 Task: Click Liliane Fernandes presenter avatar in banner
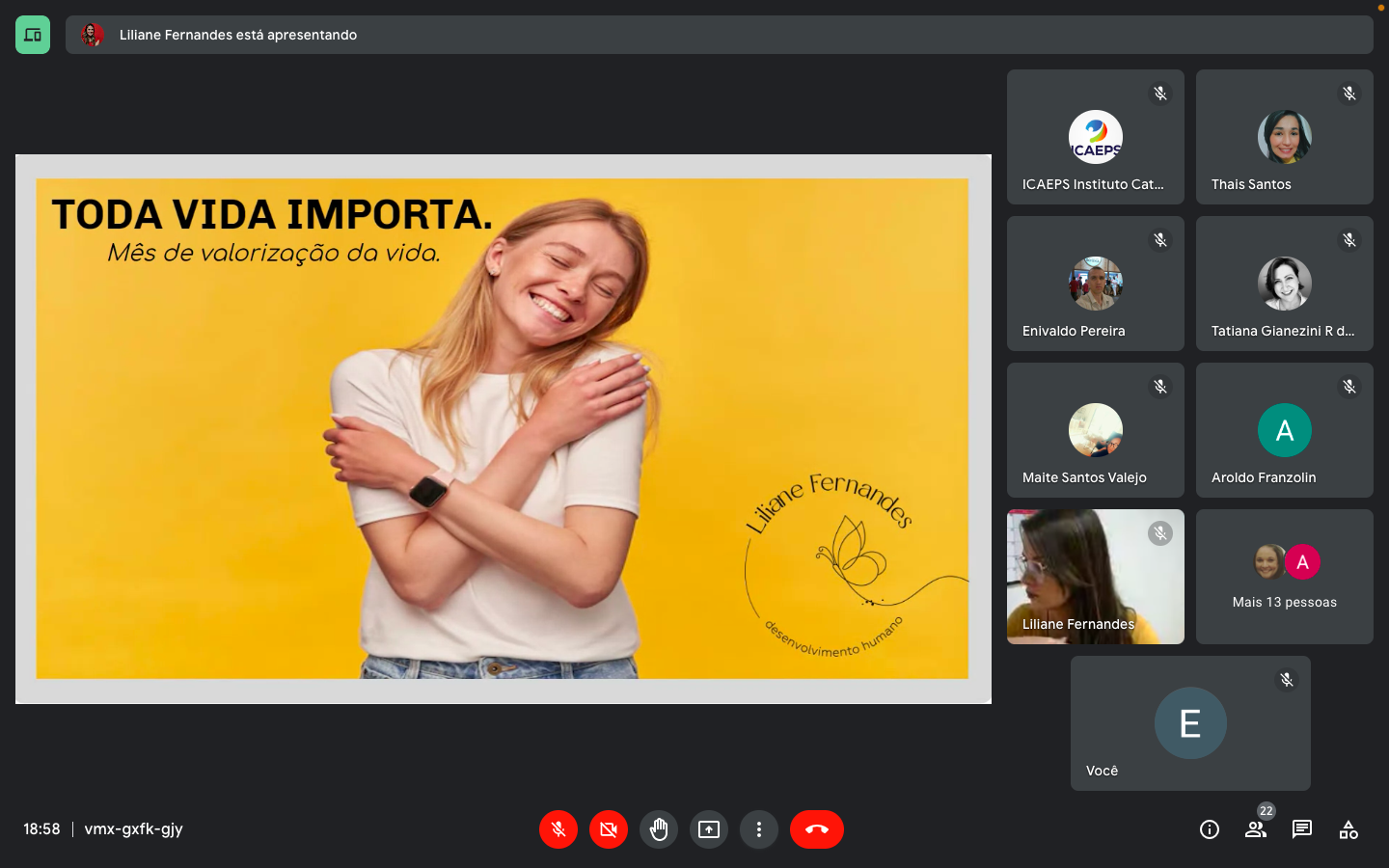pos(93,35)
